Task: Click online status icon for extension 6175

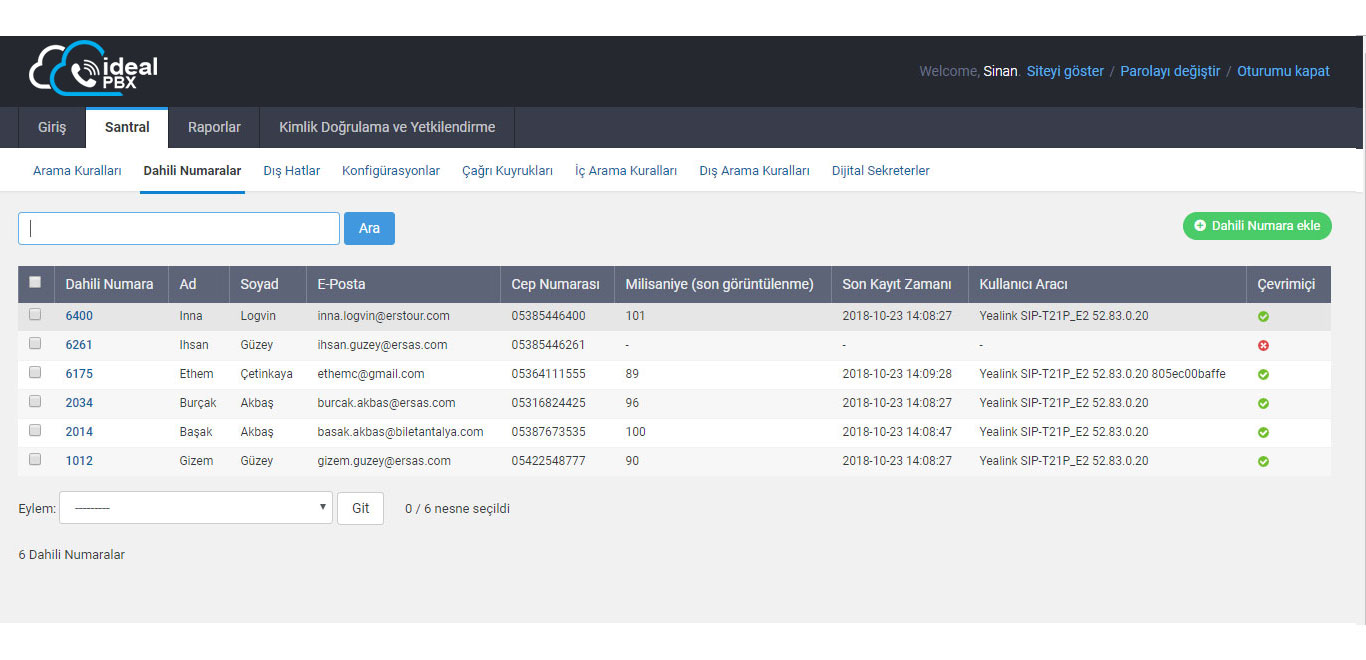Action: coord(1263,375)
